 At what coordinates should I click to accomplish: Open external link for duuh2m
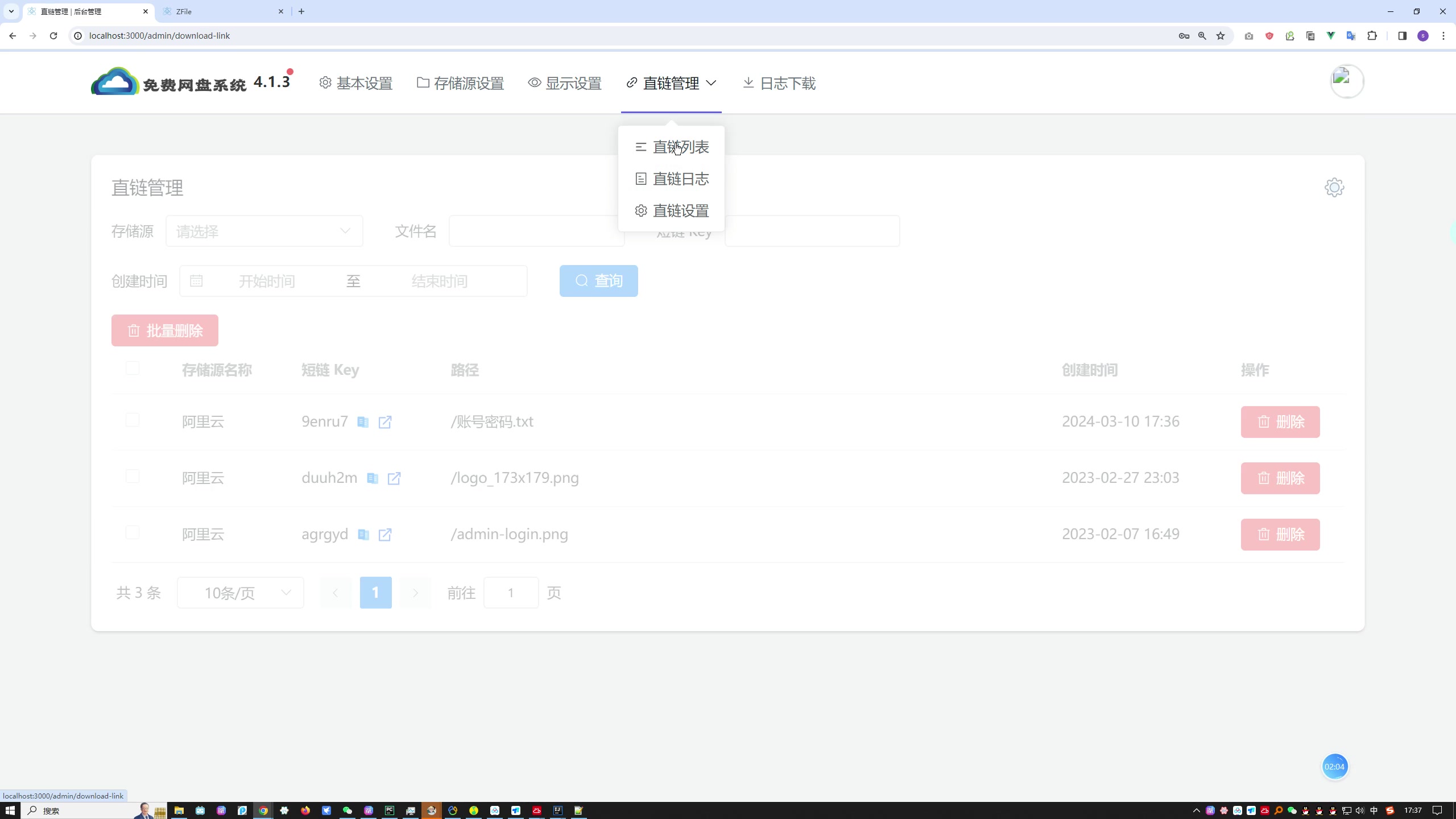coord(394,478)
